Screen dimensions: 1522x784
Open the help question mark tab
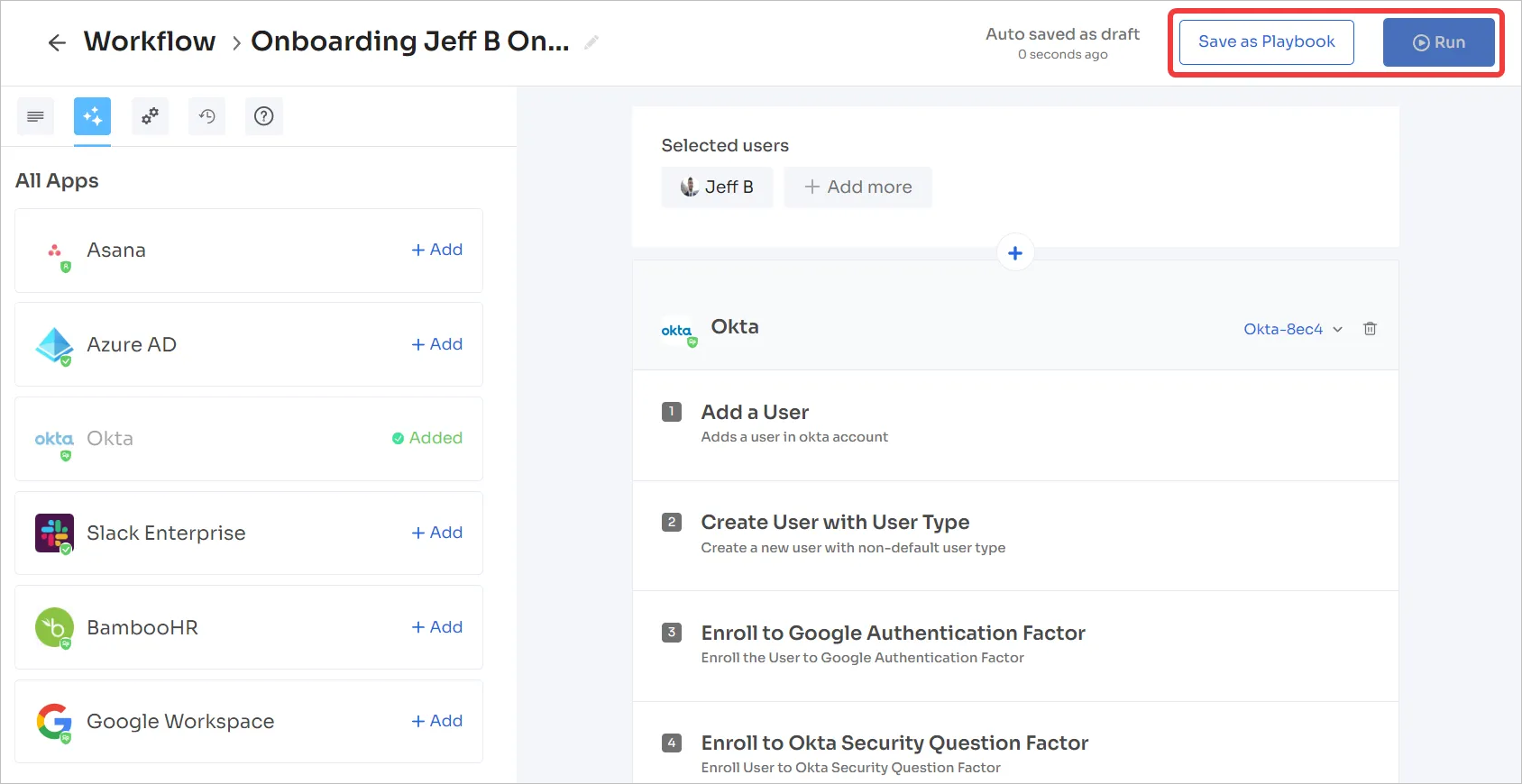point(264,116)
